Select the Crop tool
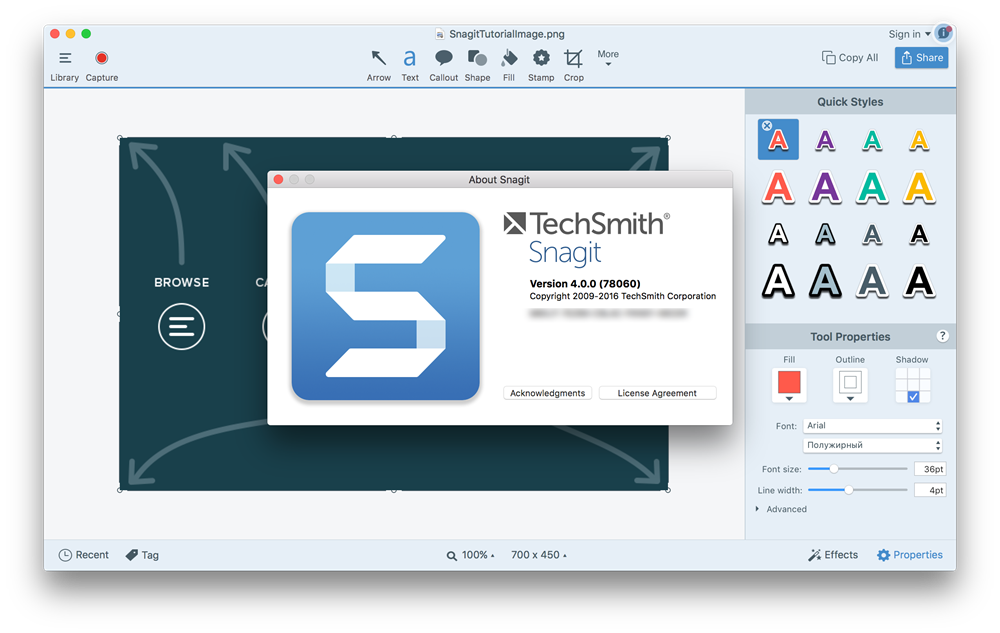Viewport: 1000px width, 633px height. 573,66
